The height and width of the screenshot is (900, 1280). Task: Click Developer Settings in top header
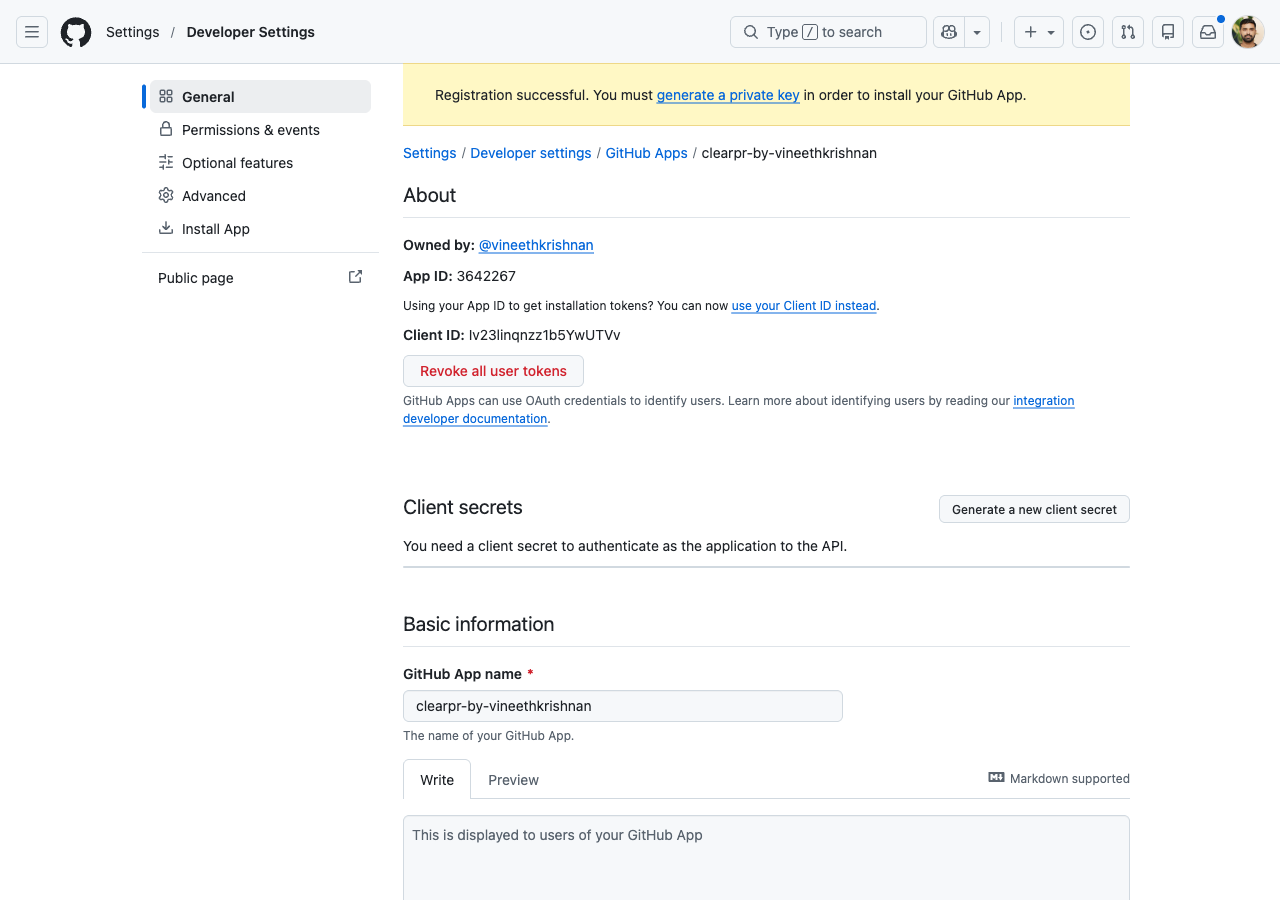(251, 32)
